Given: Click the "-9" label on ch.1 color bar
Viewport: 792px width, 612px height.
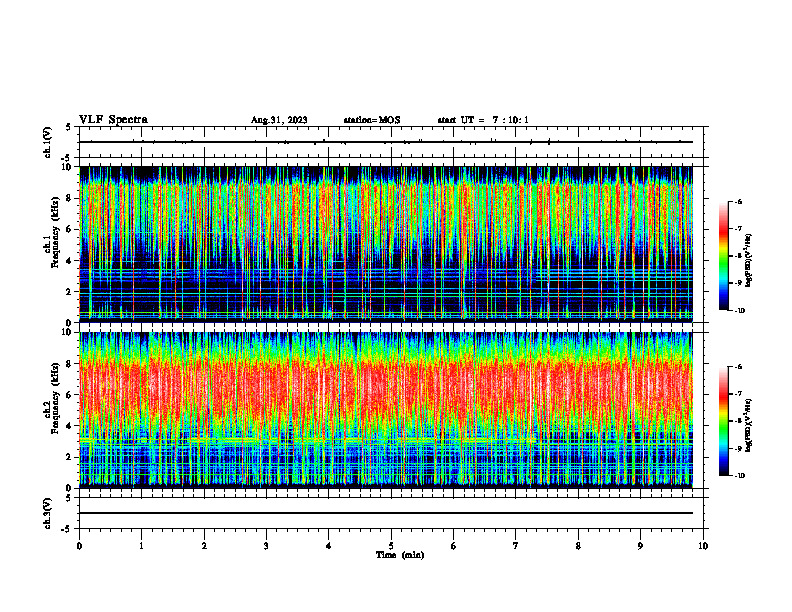Looking at the screenshot, I should click(x=738, y=283).
